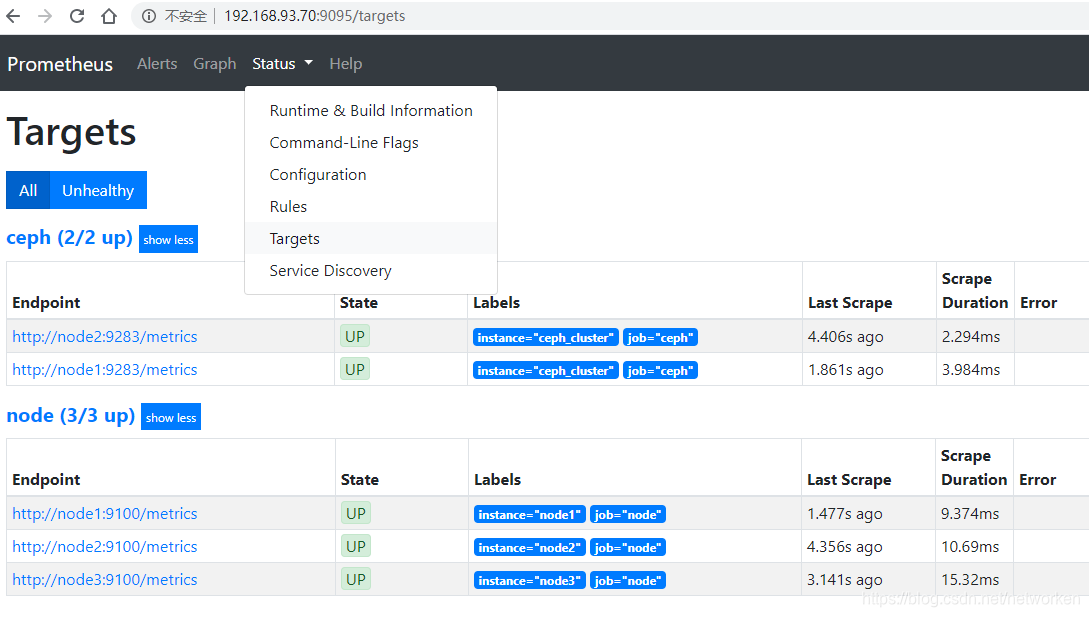The height and width of the screenshot is (617, 1089).
Task: Open the http://node2:9100/metrics endpoint link
Action: tap(105, 547)
